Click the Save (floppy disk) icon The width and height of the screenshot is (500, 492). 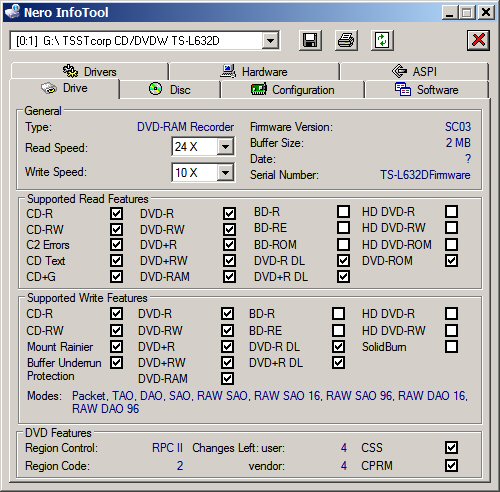click(310, 40)
